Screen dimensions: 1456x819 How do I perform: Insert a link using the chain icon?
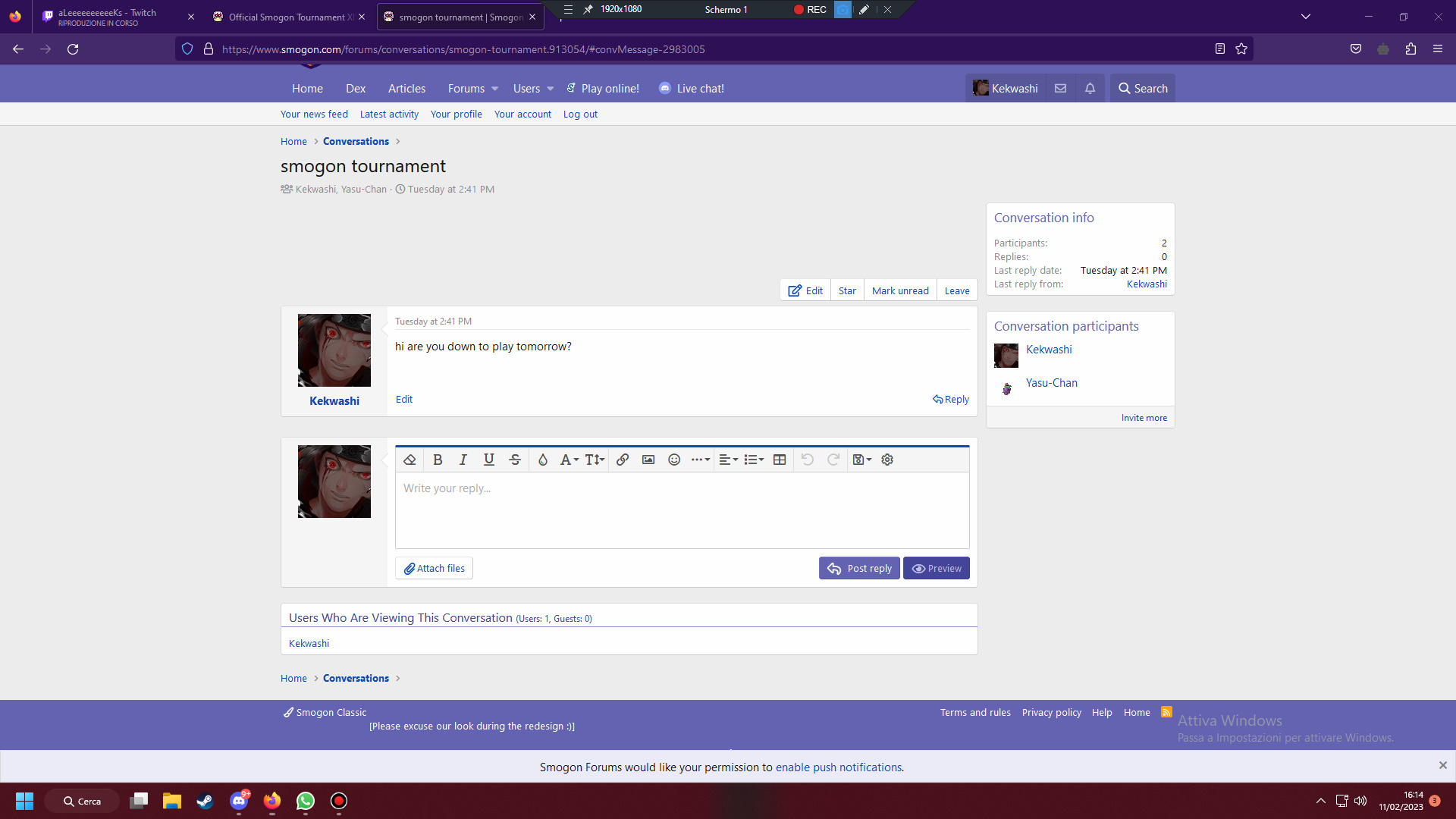[x=623, y=460]
